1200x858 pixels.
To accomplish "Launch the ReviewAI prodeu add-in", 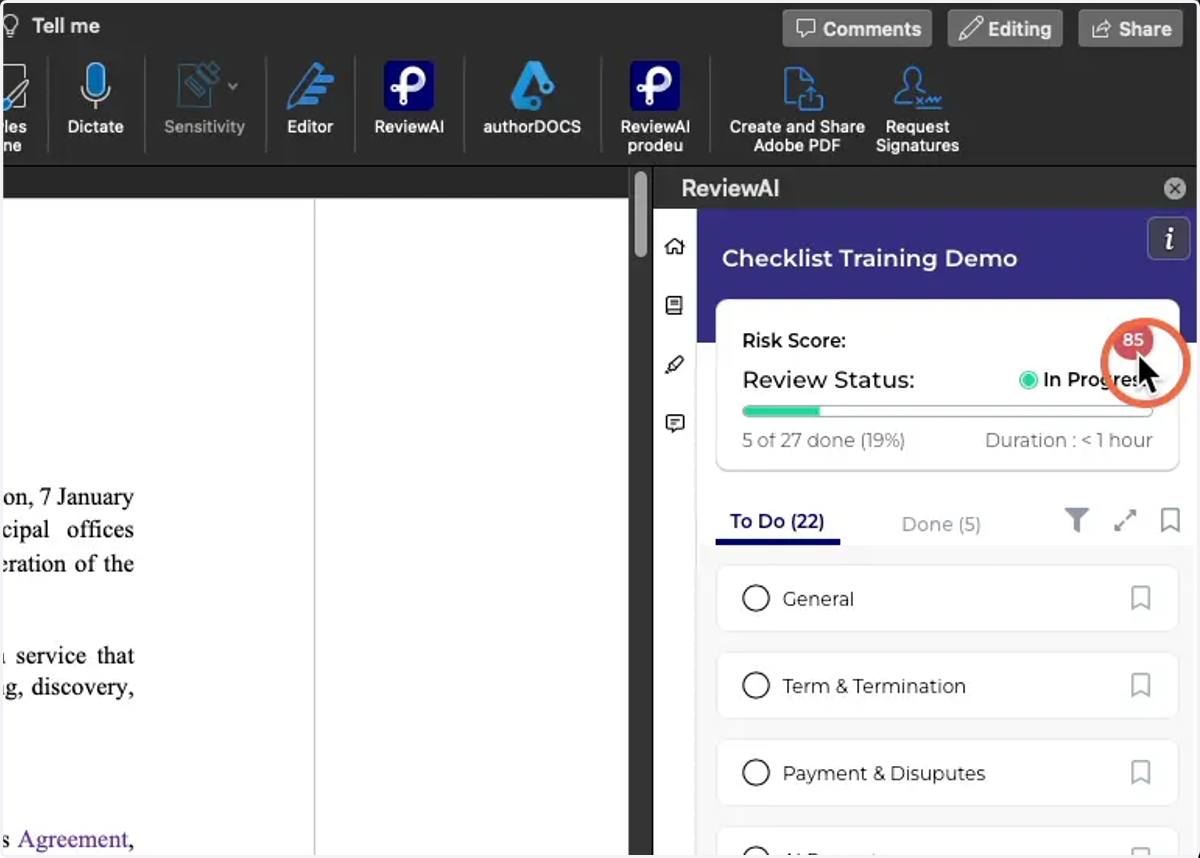I will [655, 107].
